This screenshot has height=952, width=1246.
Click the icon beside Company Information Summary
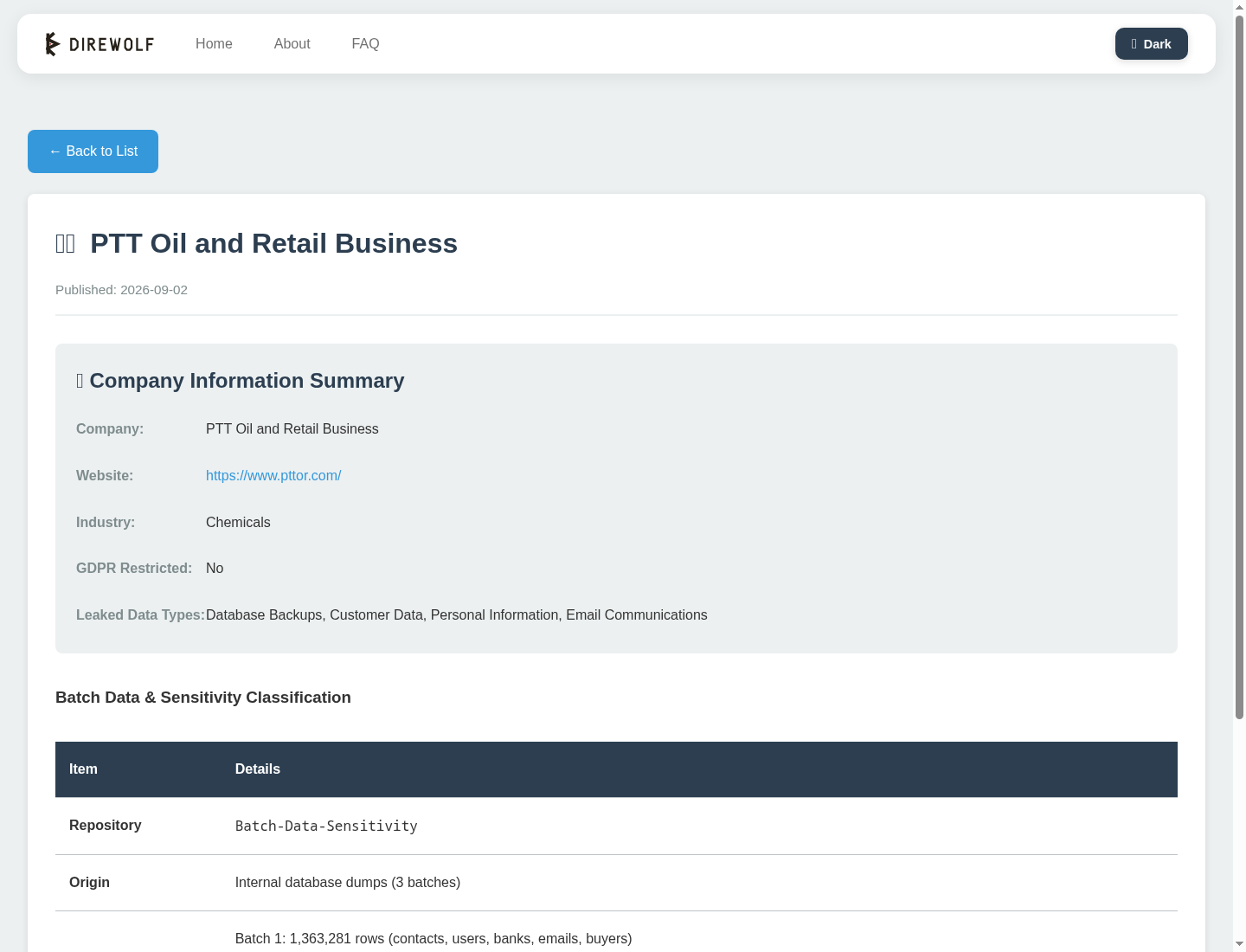(80, 381)
